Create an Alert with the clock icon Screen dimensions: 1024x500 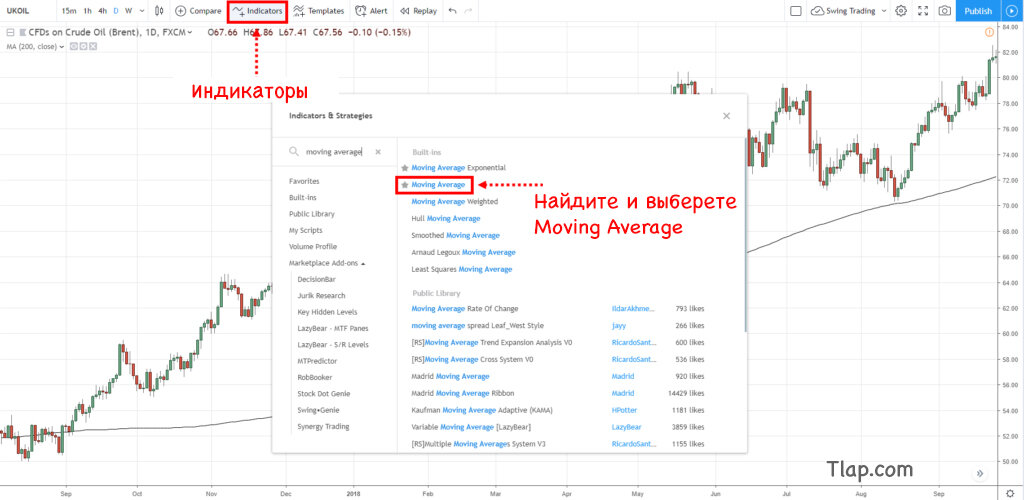[371, 10]
